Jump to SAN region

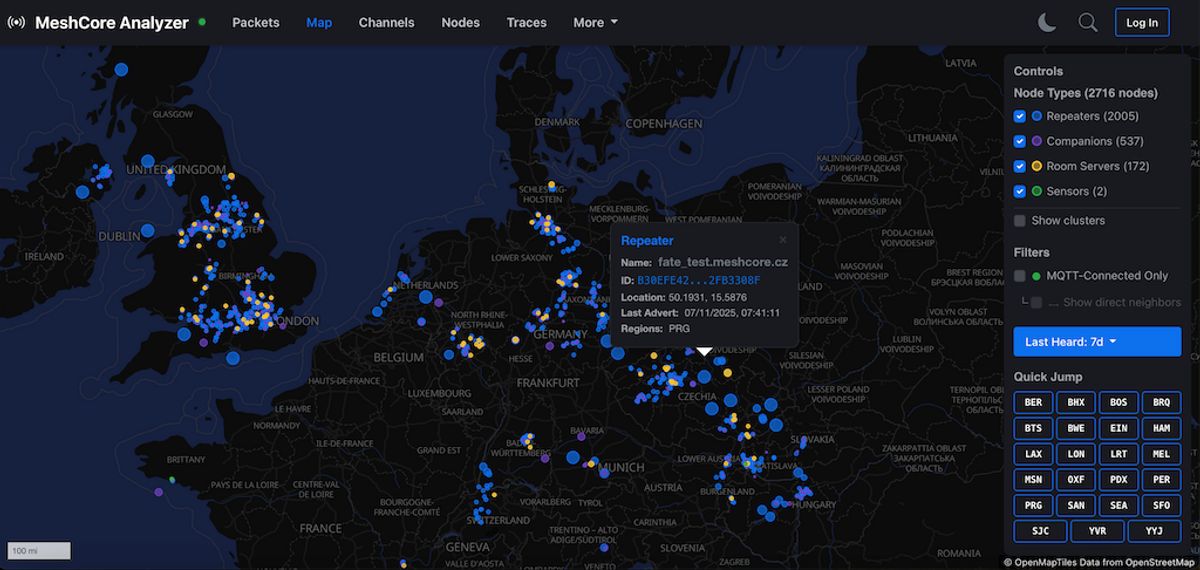coord(1076,506)
